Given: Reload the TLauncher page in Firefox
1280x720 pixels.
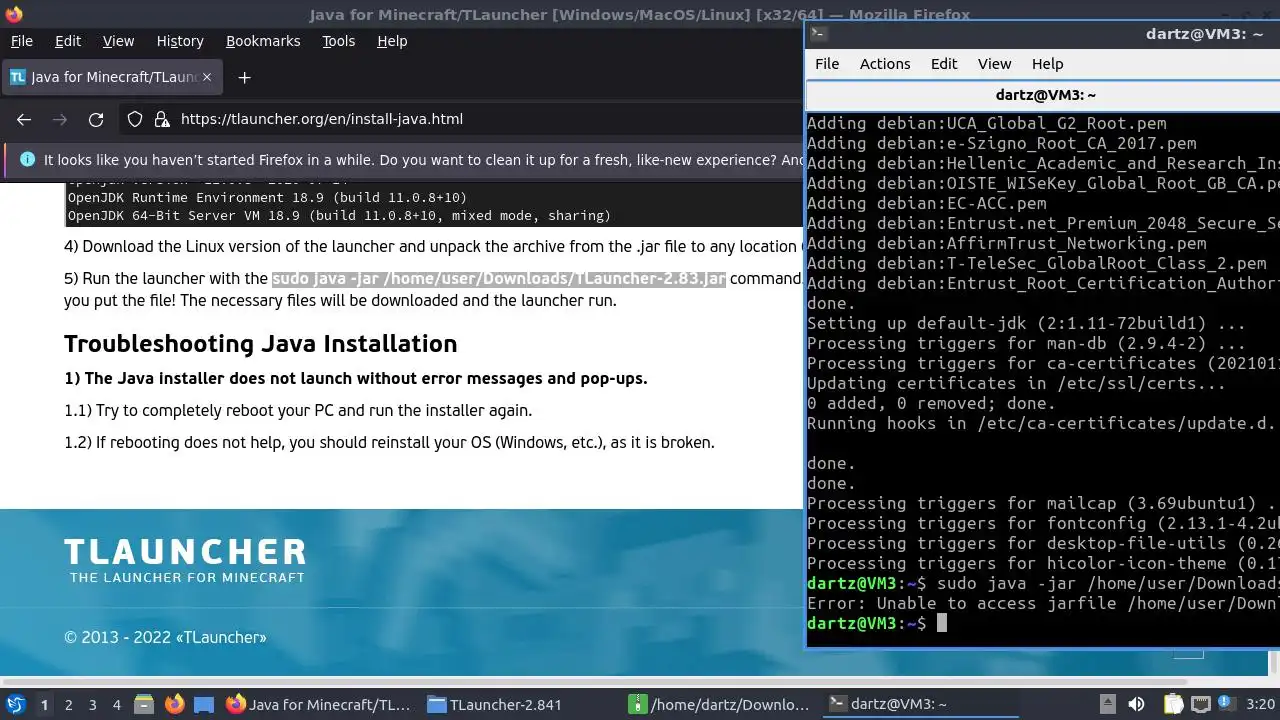Looking at the screenshot, I should click(96, 119).
